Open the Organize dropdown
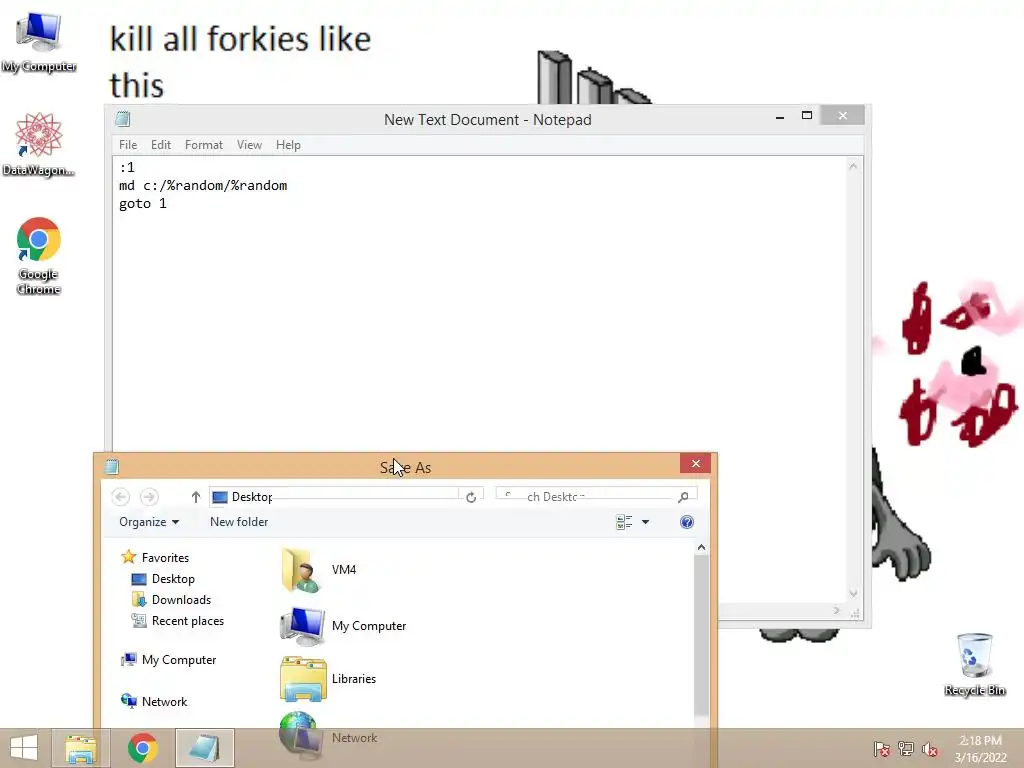Screen dimensions: 1024x768 [x=149, y=522]
